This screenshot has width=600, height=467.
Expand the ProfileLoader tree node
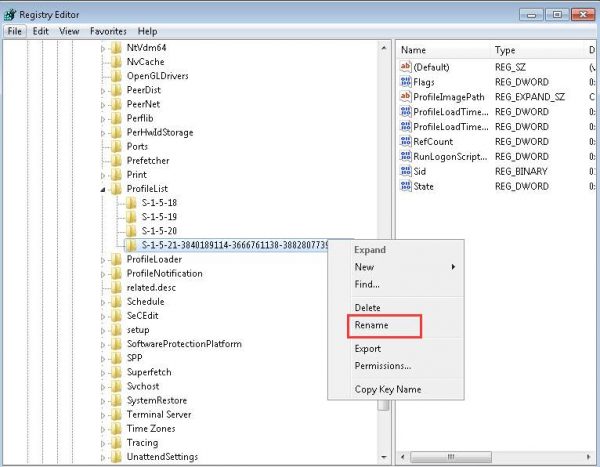(103, 260)
